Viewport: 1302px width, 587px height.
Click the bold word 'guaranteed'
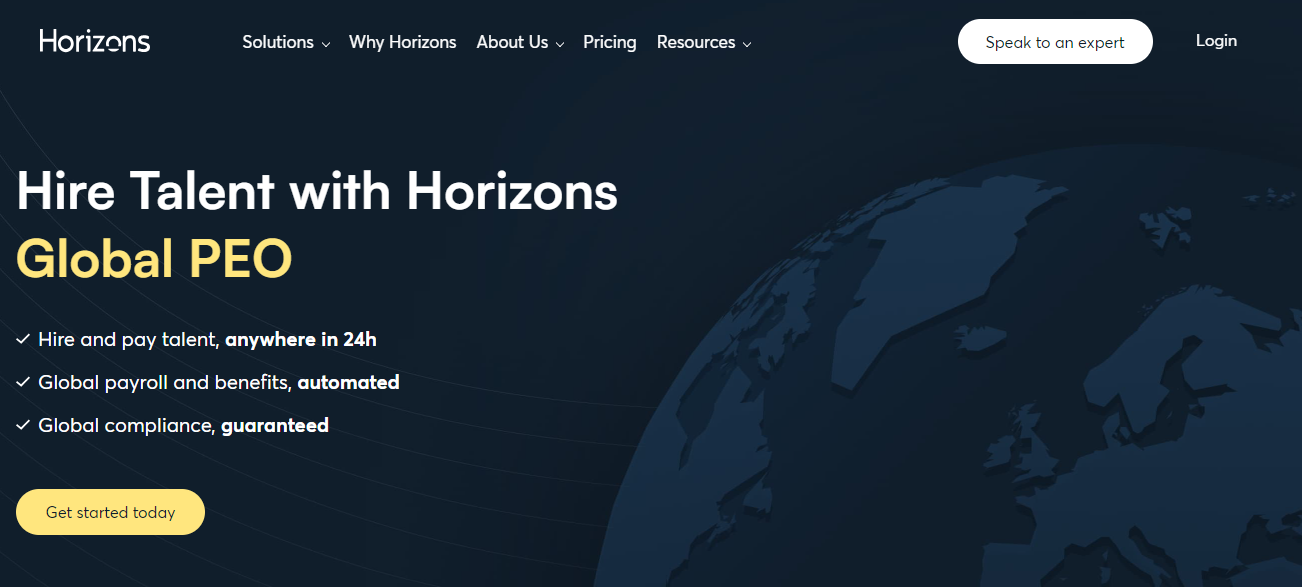pos(275,425)
